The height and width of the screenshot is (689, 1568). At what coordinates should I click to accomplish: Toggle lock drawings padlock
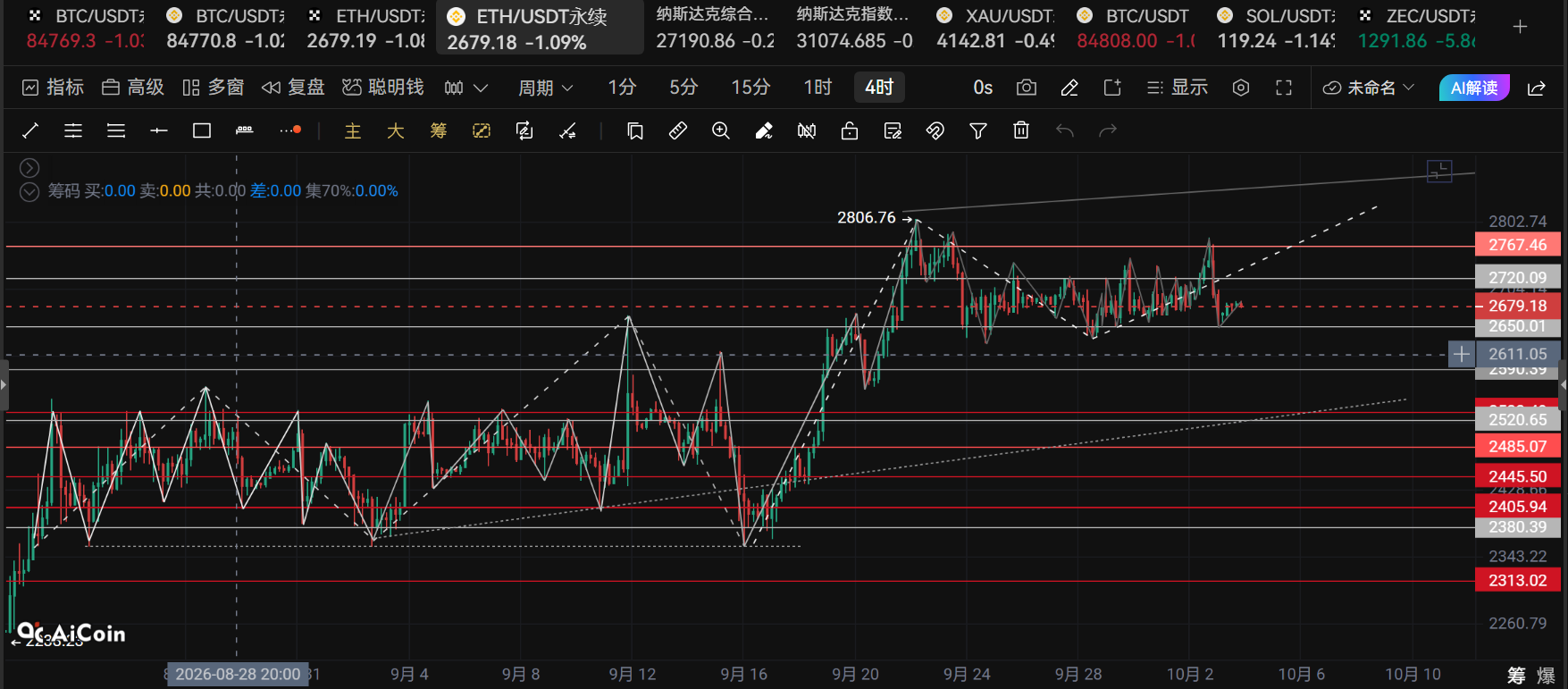(x=850, y=131)
